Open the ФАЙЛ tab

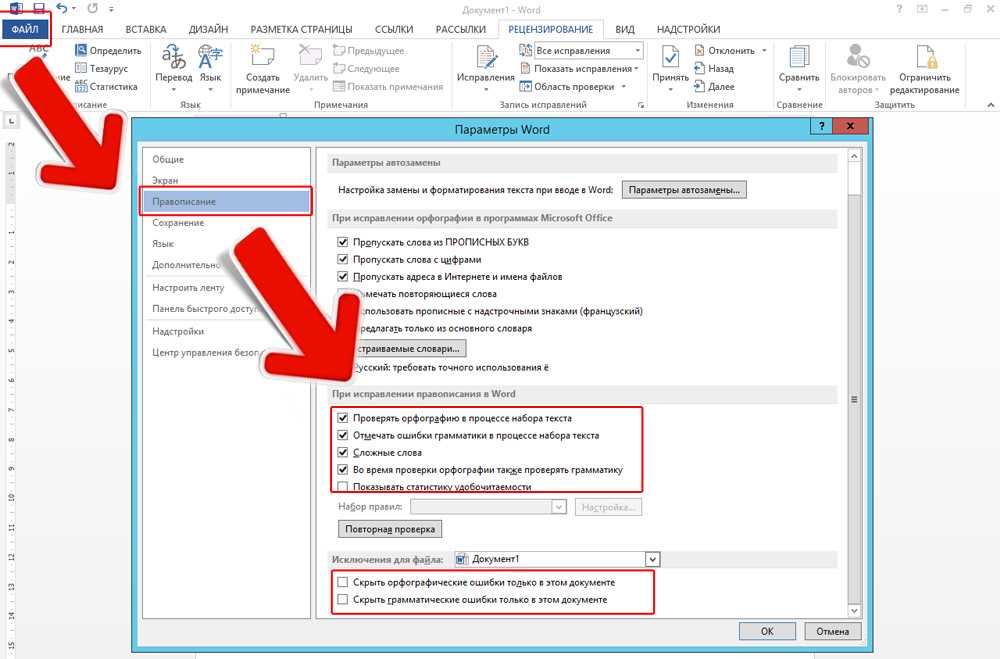[25, 29]
